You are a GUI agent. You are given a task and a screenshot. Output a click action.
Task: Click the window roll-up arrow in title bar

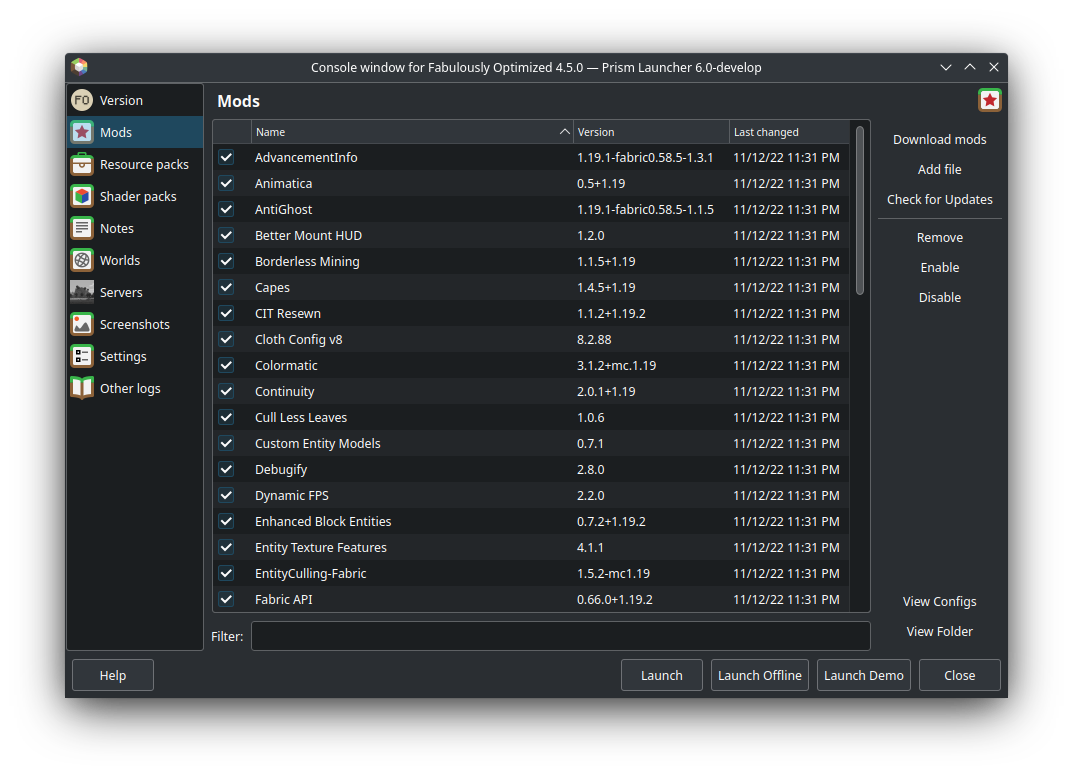point(970,67)
